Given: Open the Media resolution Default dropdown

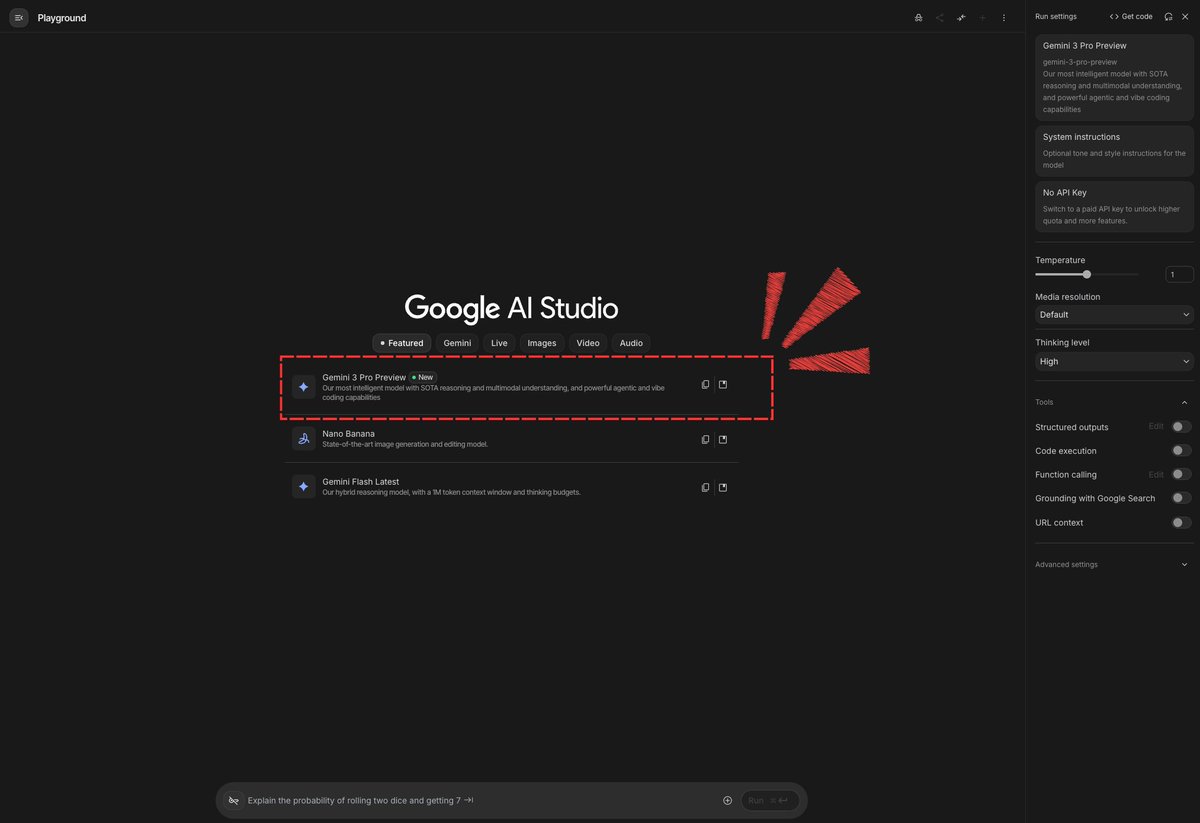Looking at the screenshot, I should [1114, 315].
